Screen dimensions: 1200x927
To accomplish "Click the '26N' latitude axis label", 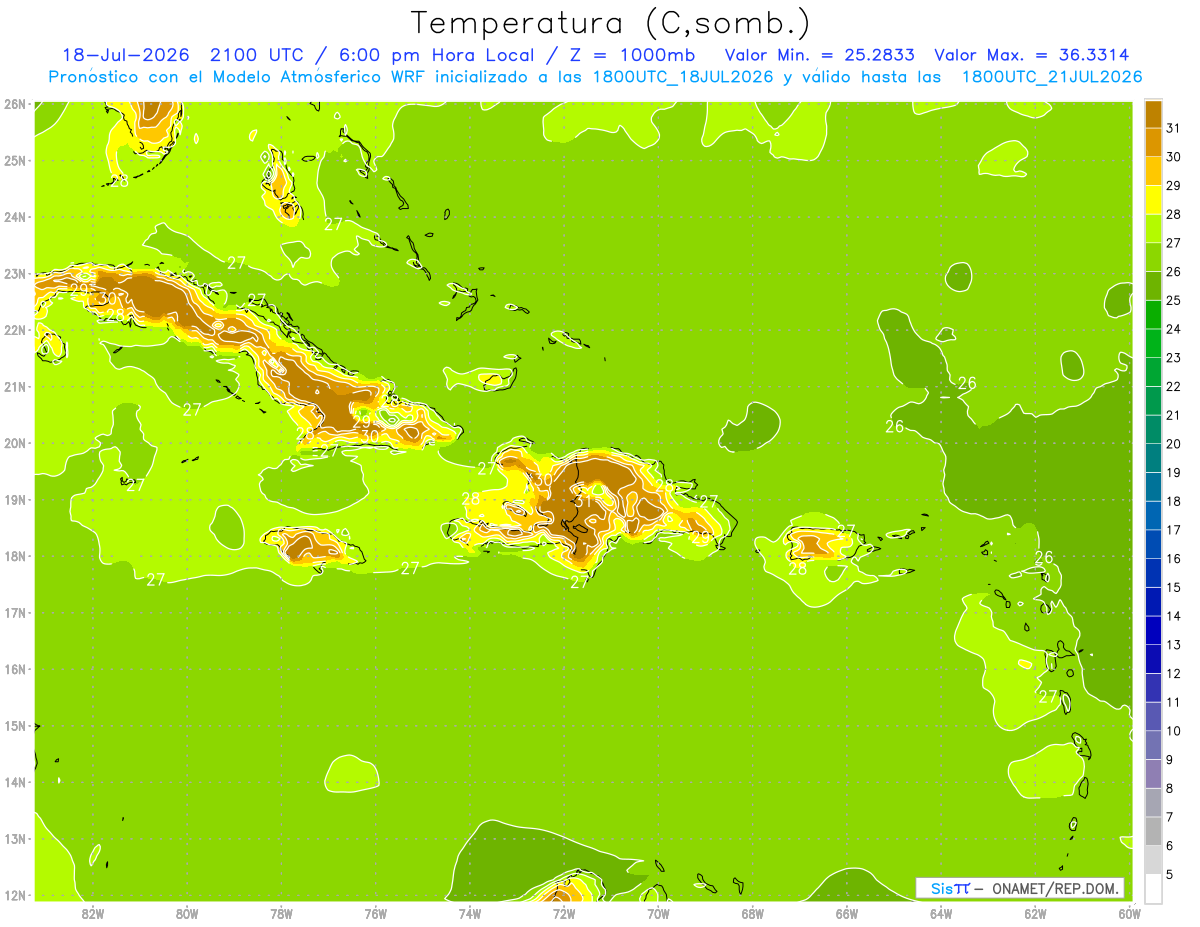I will pos(14,104).
